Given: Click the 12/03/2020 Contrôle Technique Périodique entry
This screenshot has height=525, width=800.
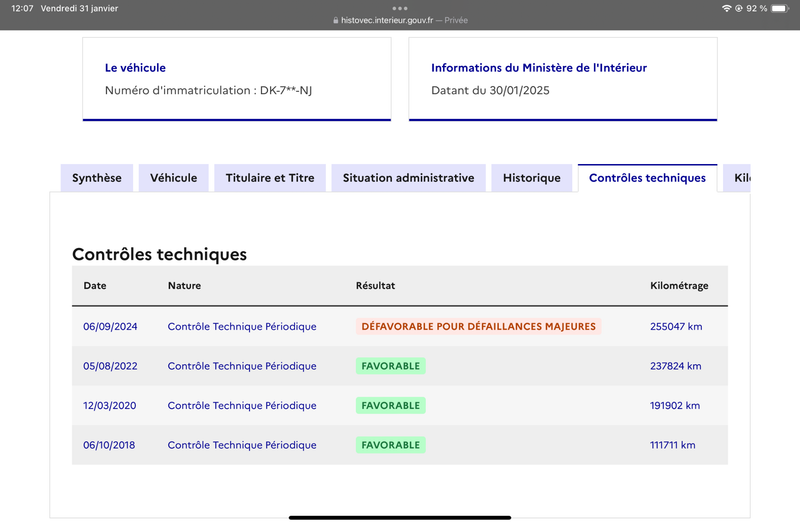Looking at the screenshot, I should click(242, 406).
